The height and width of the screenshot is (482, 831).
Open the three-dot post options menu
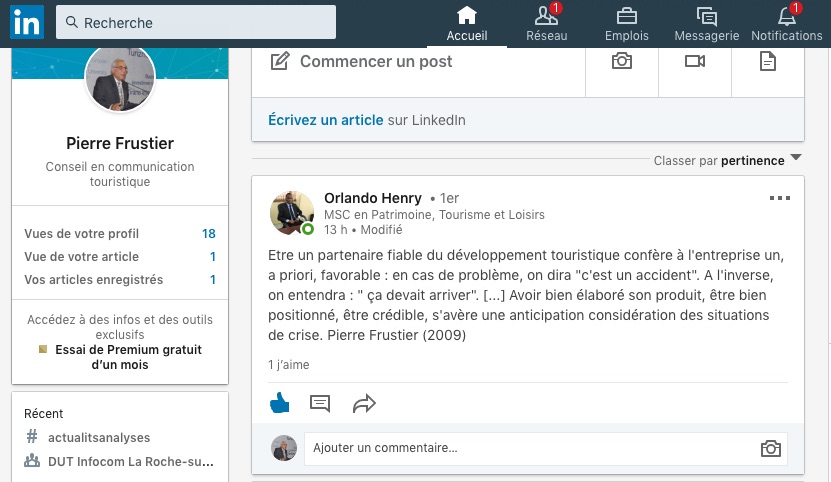click(x=780, y=198)
